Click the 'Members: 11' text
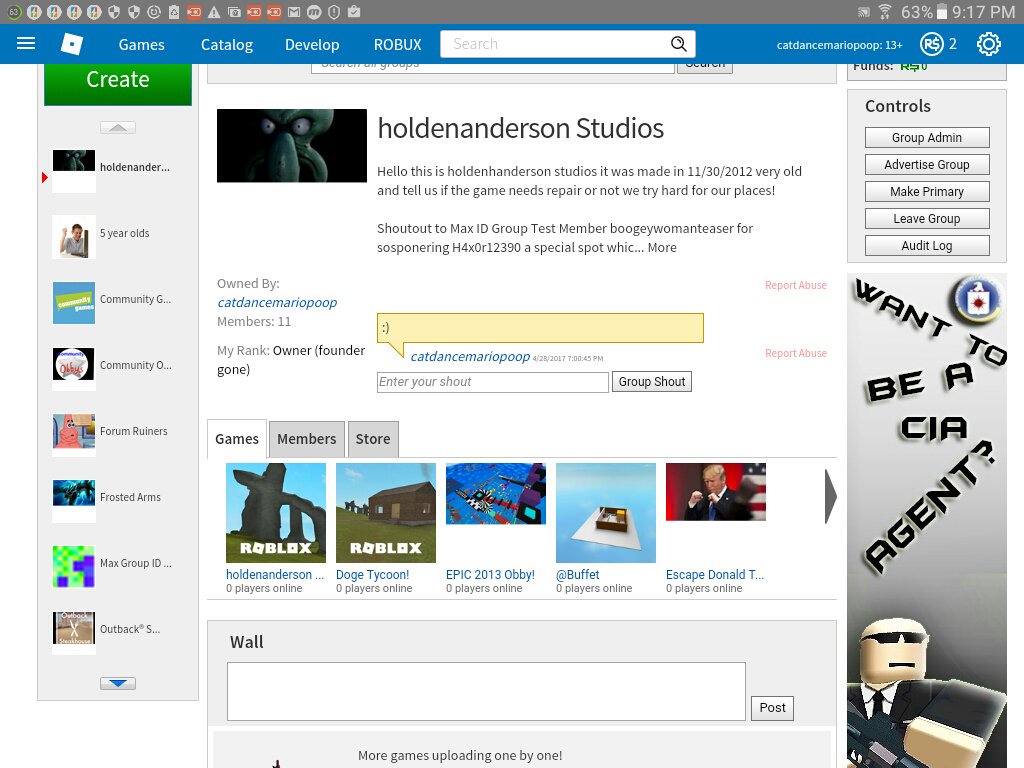The image size is (1024, 768). pyautogui.click(x=254, y=321)
